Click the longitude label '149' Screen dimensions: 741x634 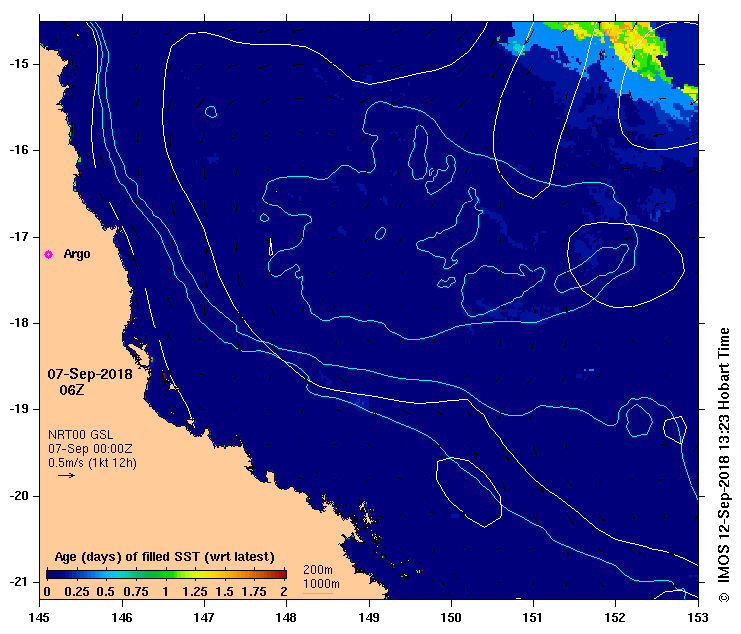pyautogui.click(x=369, y=617)
